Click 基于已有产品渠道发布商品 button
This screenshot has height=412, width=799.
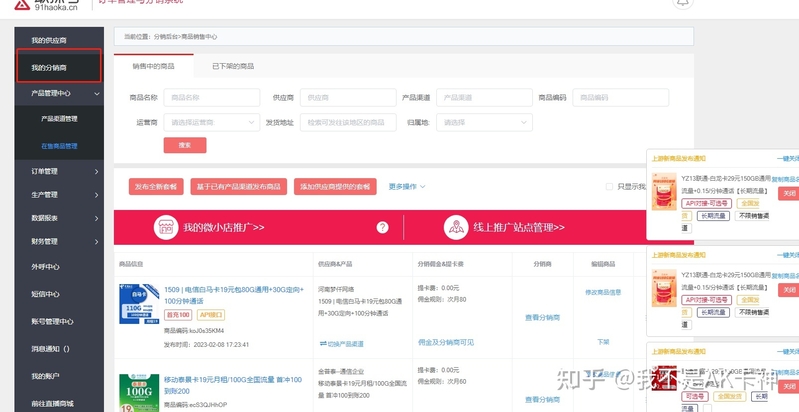pyautogui.click(x=238, y=186)
